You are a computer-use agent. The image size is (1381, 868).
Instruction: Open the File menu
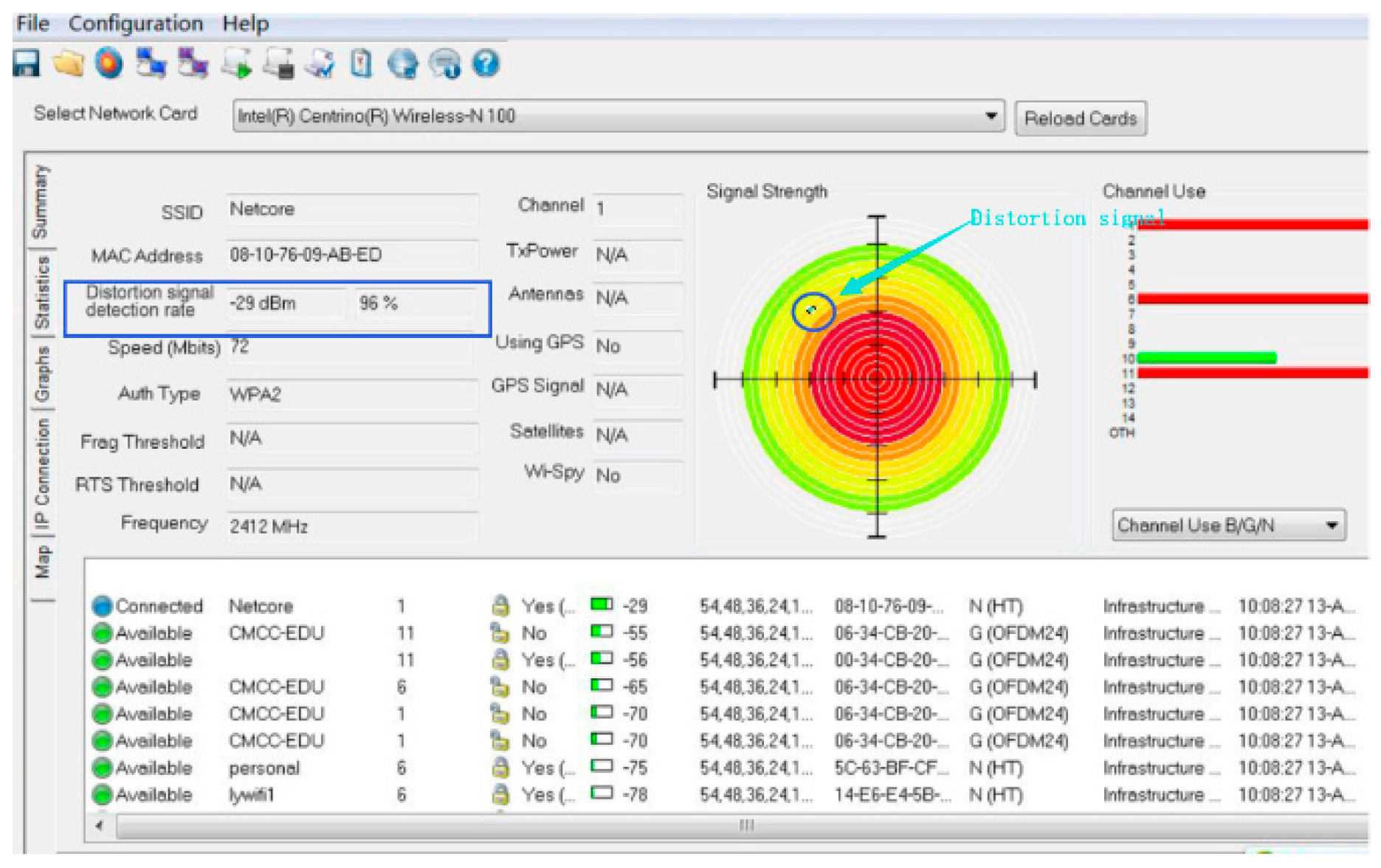32,24
